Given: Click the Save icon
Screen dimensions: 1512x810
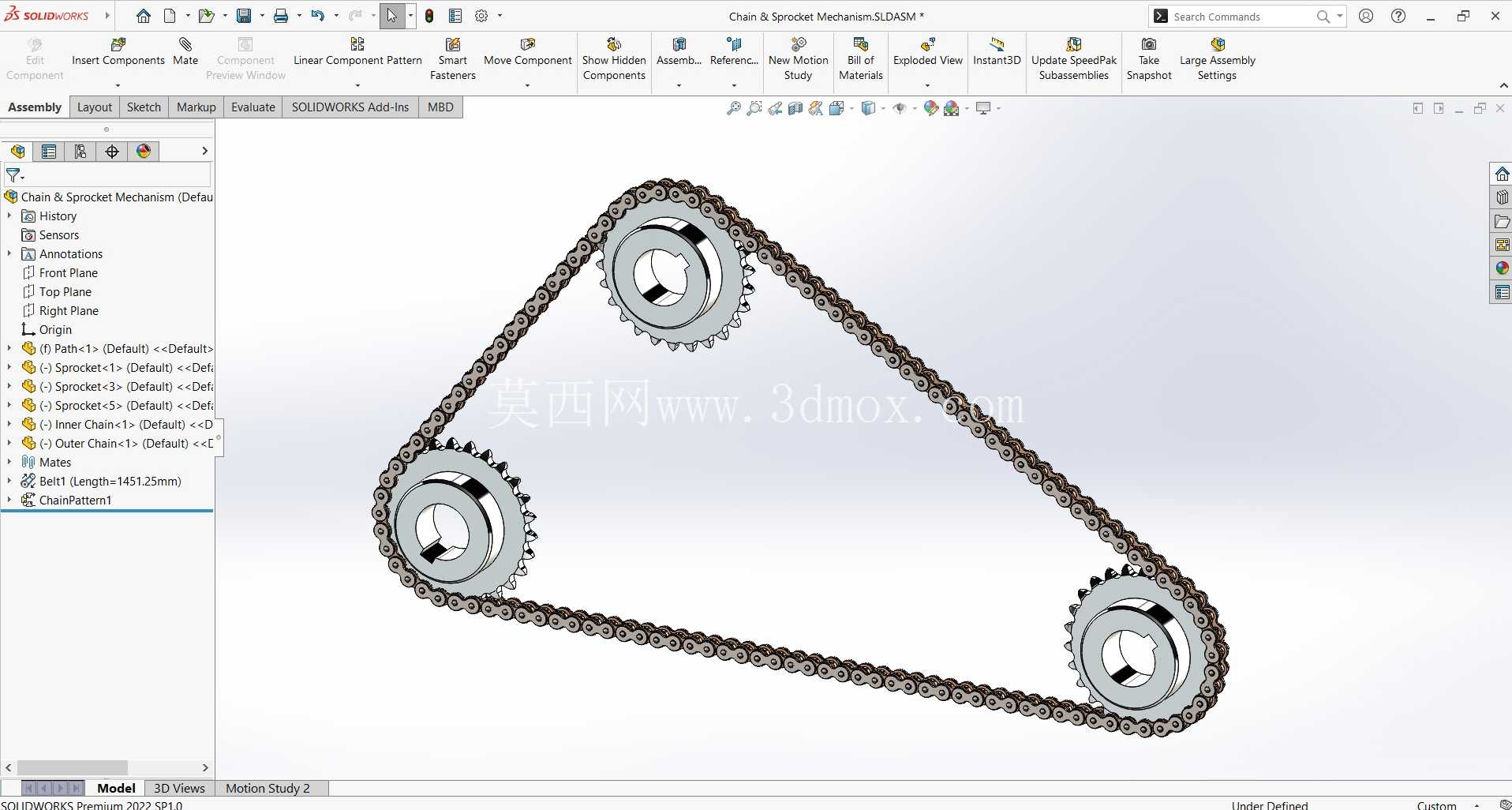Looking at the screenshot, I should (244, 16).
